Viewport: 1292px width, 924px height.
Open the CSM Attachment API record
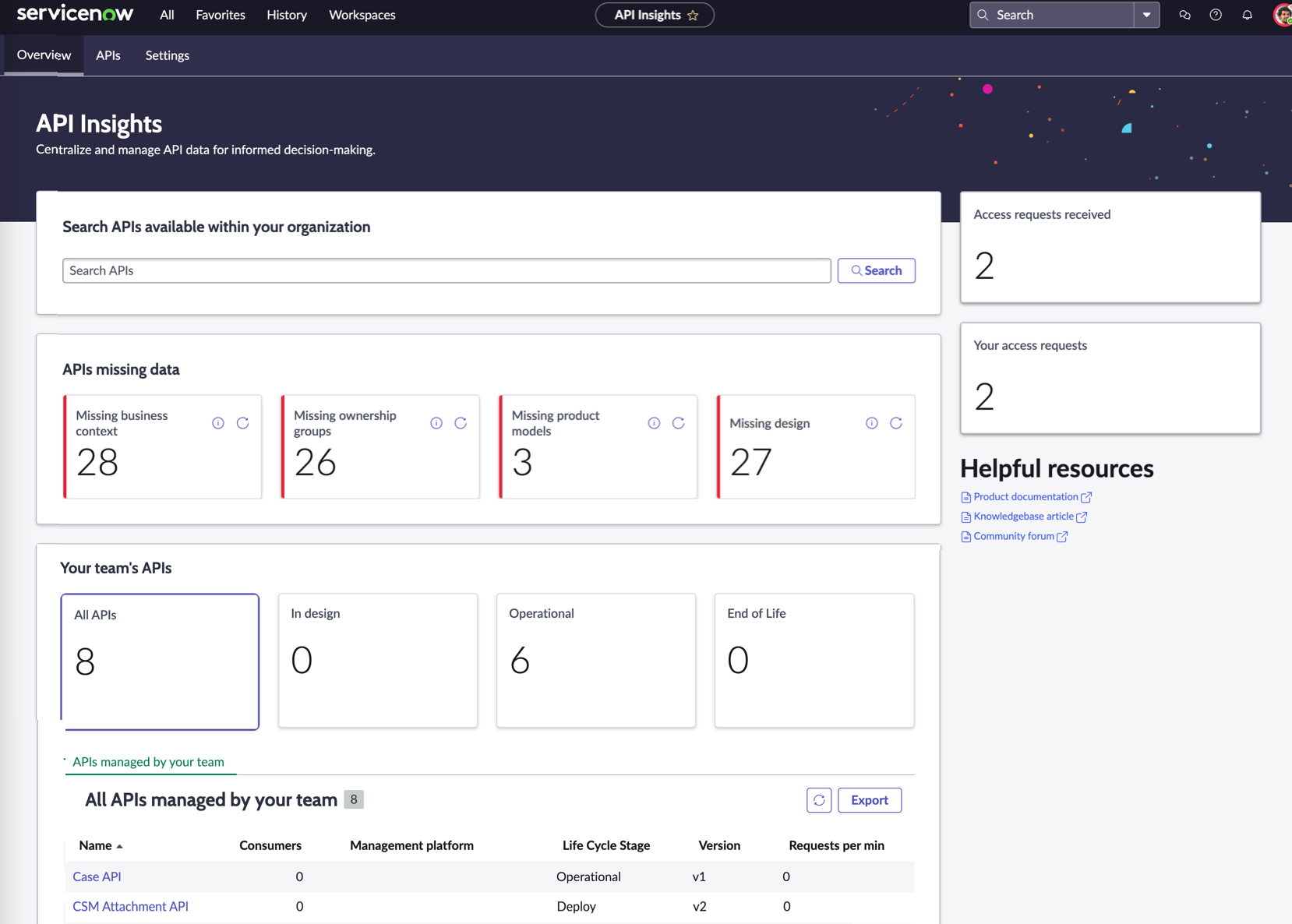(x=130, y=906)
